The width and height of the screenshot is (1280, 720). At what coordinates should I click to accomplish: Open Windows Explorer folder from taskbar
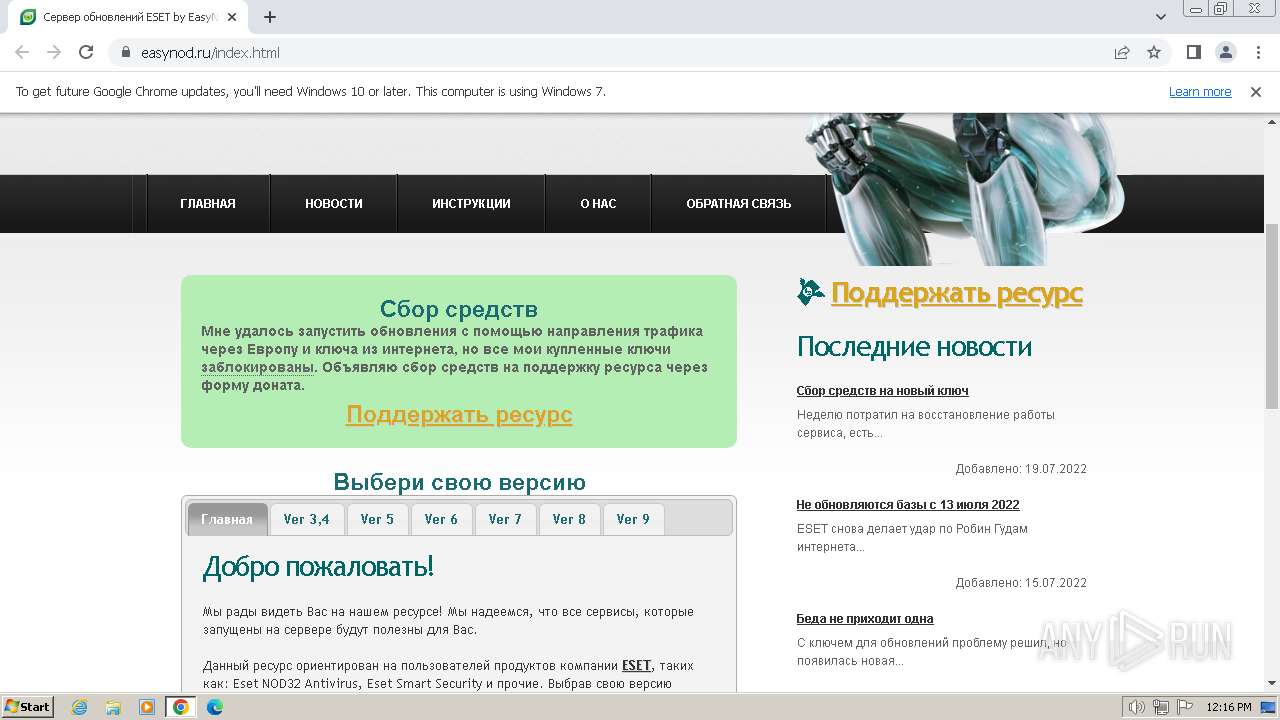(x=113, y=707)
